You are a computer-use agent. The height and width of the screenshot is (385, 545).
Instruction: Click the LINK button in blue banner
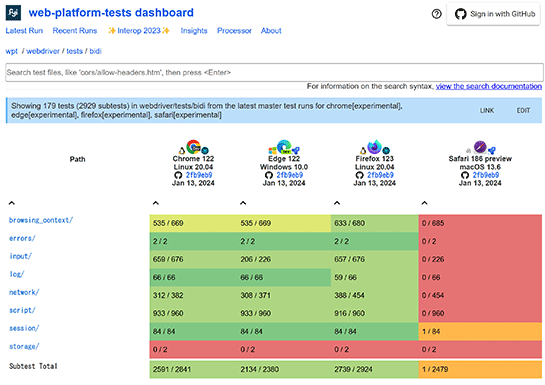[487, 110]
